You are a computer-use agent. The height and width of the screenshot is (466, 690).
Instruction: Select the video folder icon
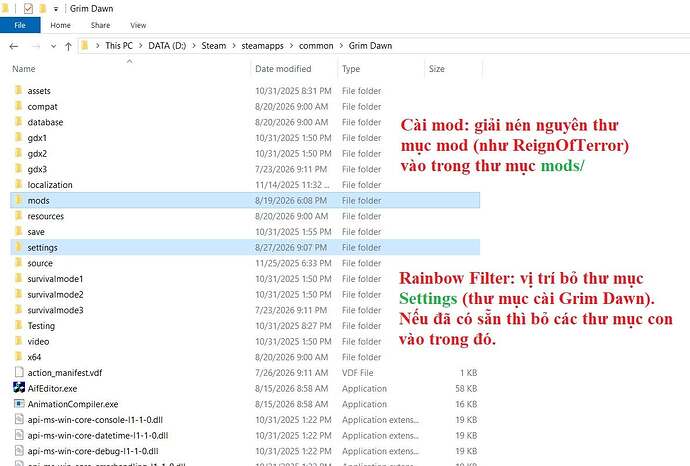click(18, 341)
